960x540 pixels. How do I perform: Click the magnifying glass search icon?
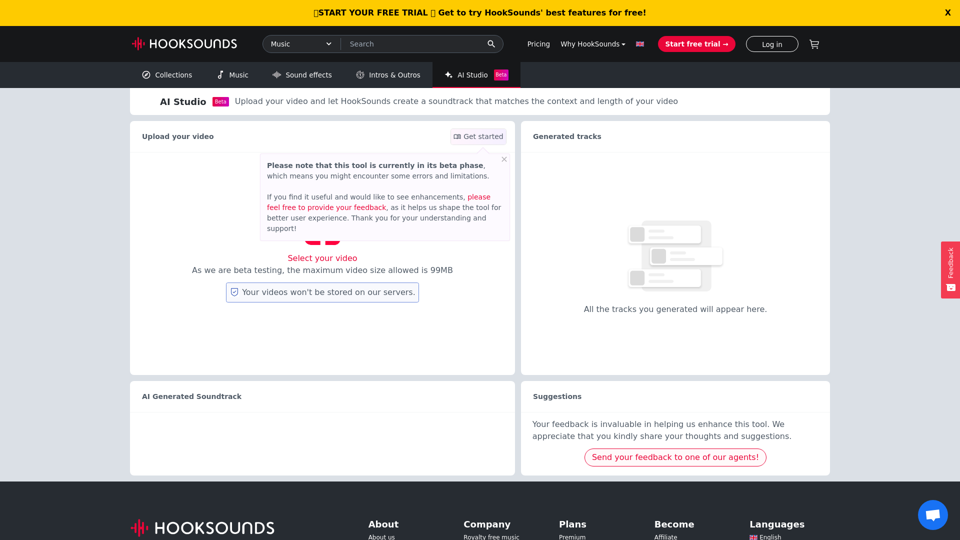(x=491, y=44)
